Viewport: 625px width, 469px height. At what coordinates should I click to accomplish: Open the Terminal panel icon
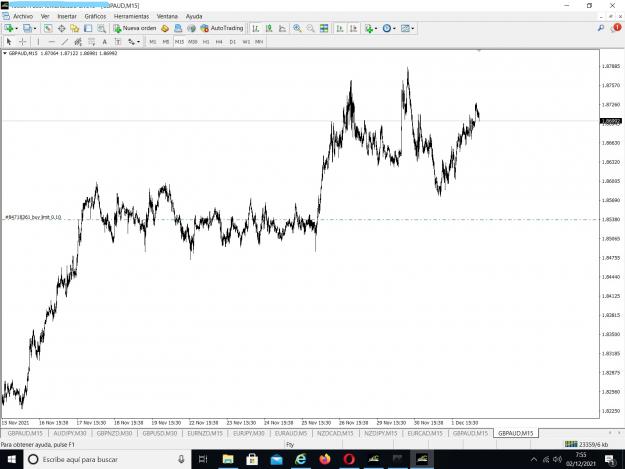coord(88,28)
